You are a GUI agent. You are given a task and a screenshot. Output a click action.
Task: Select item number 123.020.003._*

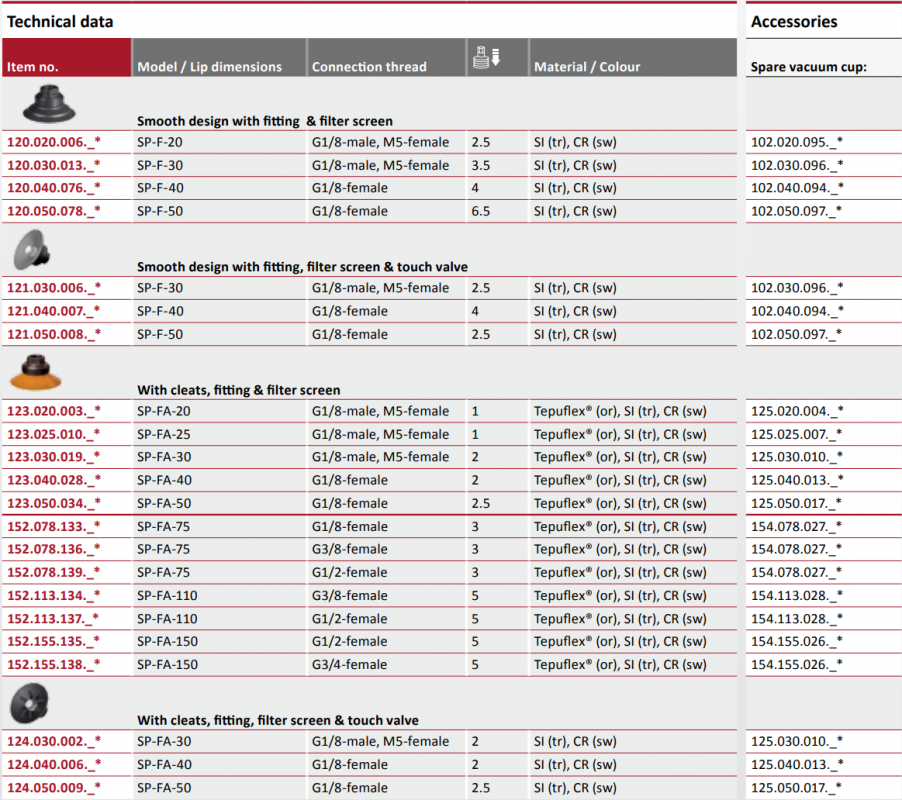coord(53,411)
